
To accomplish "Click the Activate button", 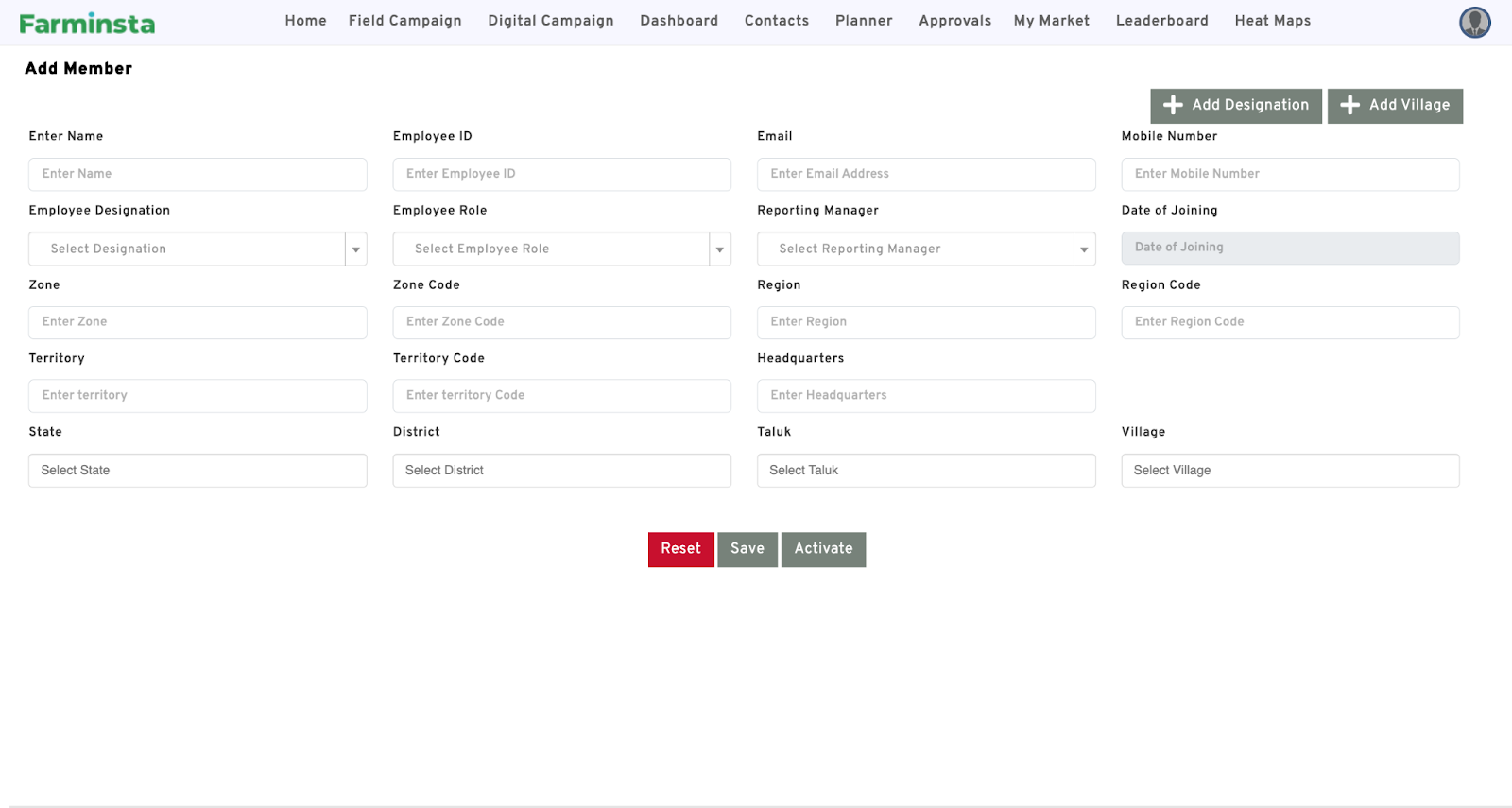I will click(823, 549).
